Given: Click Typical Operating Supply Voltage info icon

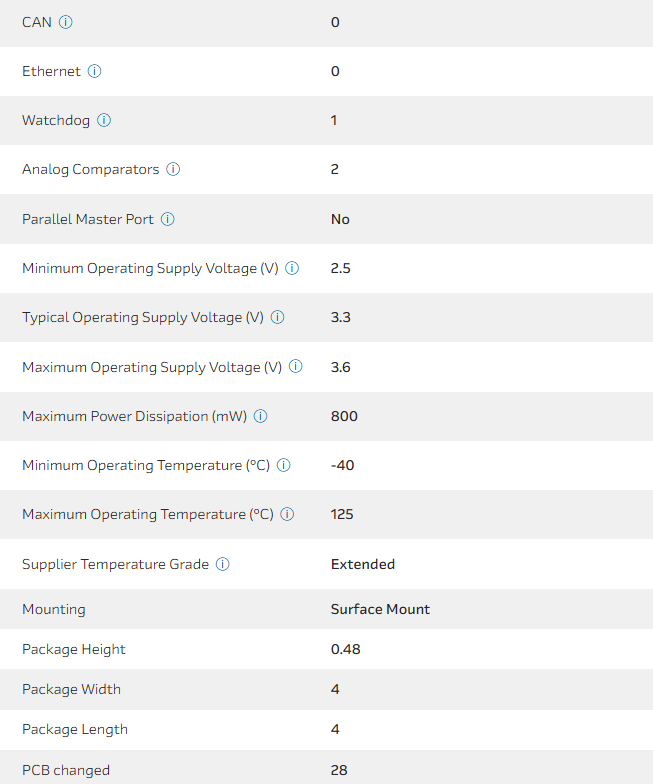Looking at the screenshot, I should 278,317.
